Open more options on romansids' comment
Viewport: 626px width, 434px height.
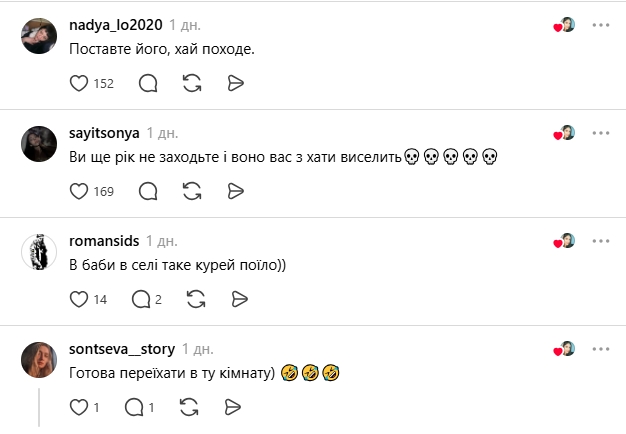click(x=601, y=241)
